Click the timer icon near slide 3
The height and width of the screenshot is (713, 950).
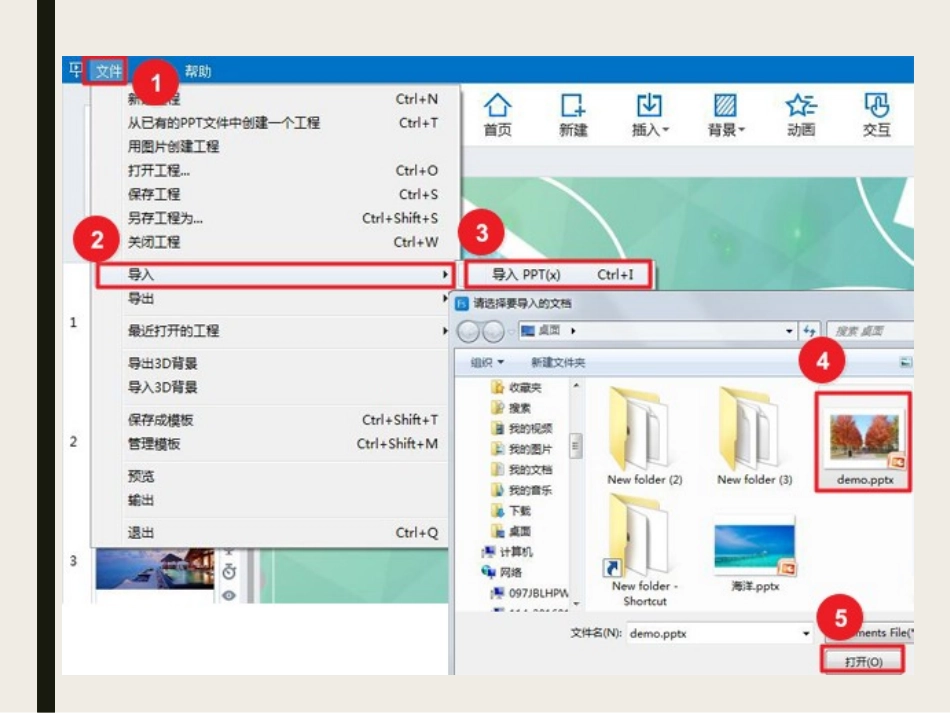point(229,571)
